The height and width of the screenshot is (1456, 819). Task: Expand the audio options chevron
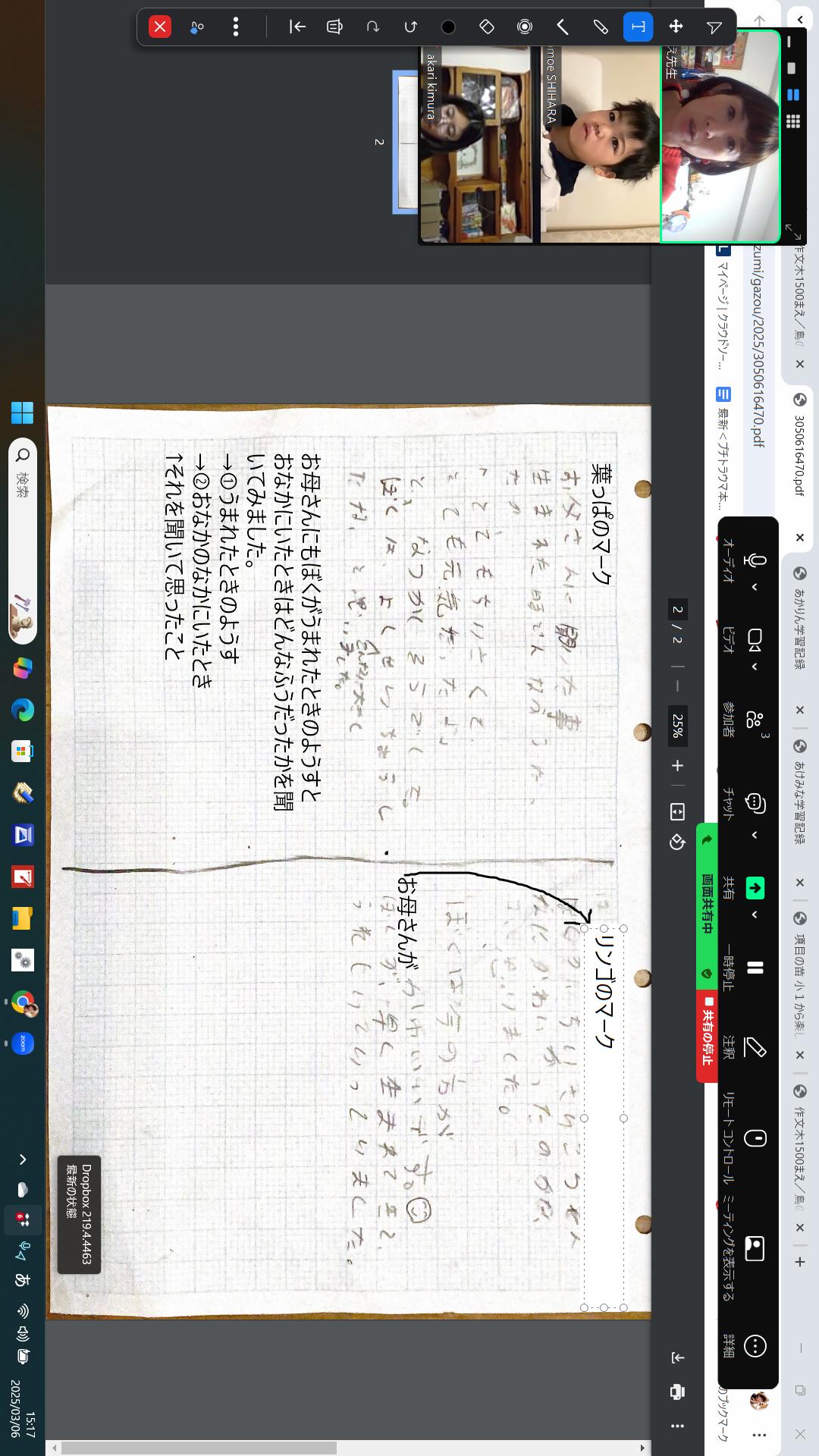(755, 587)
